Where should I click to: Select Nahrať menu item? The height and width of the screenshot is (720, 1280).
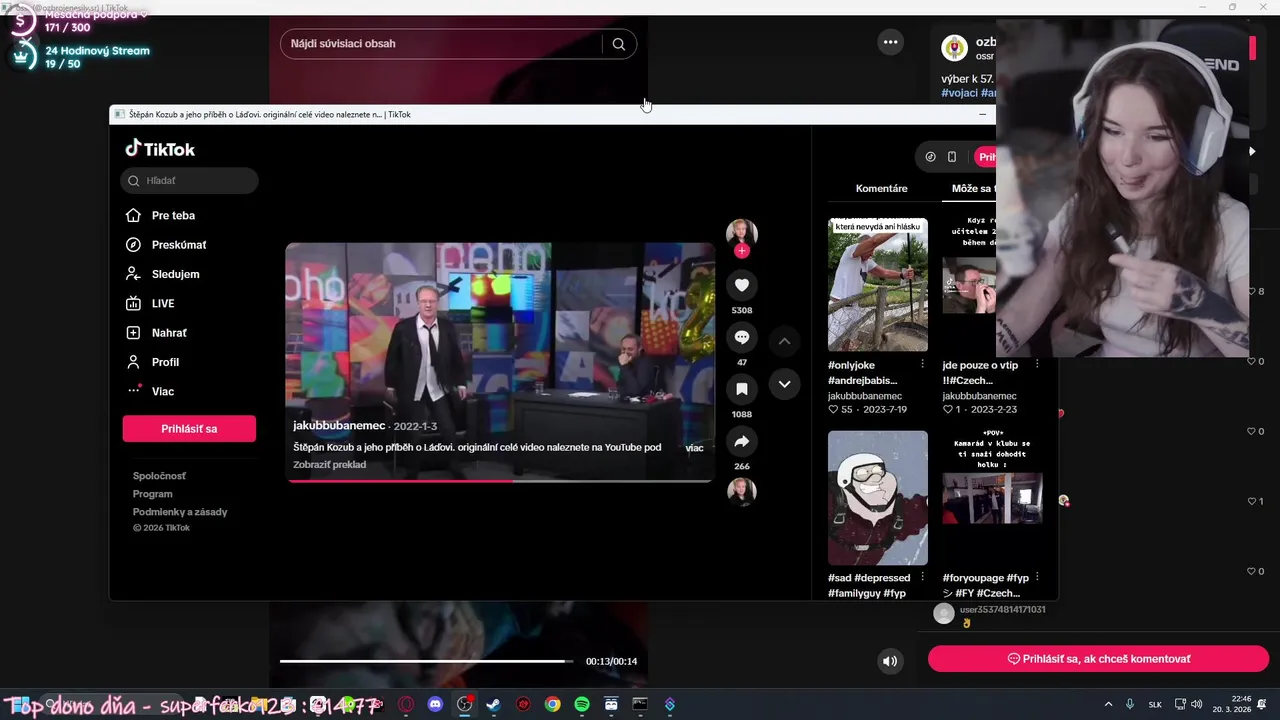coord(169,333)
